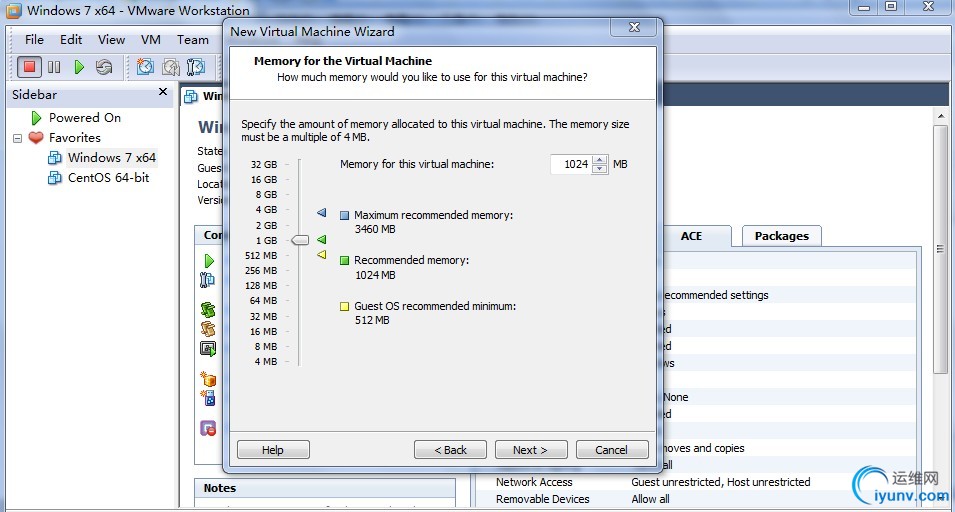Click the Windows 7 x64 sidebar VM icon
Screen dimensions: 955x512
coord(55,158)
